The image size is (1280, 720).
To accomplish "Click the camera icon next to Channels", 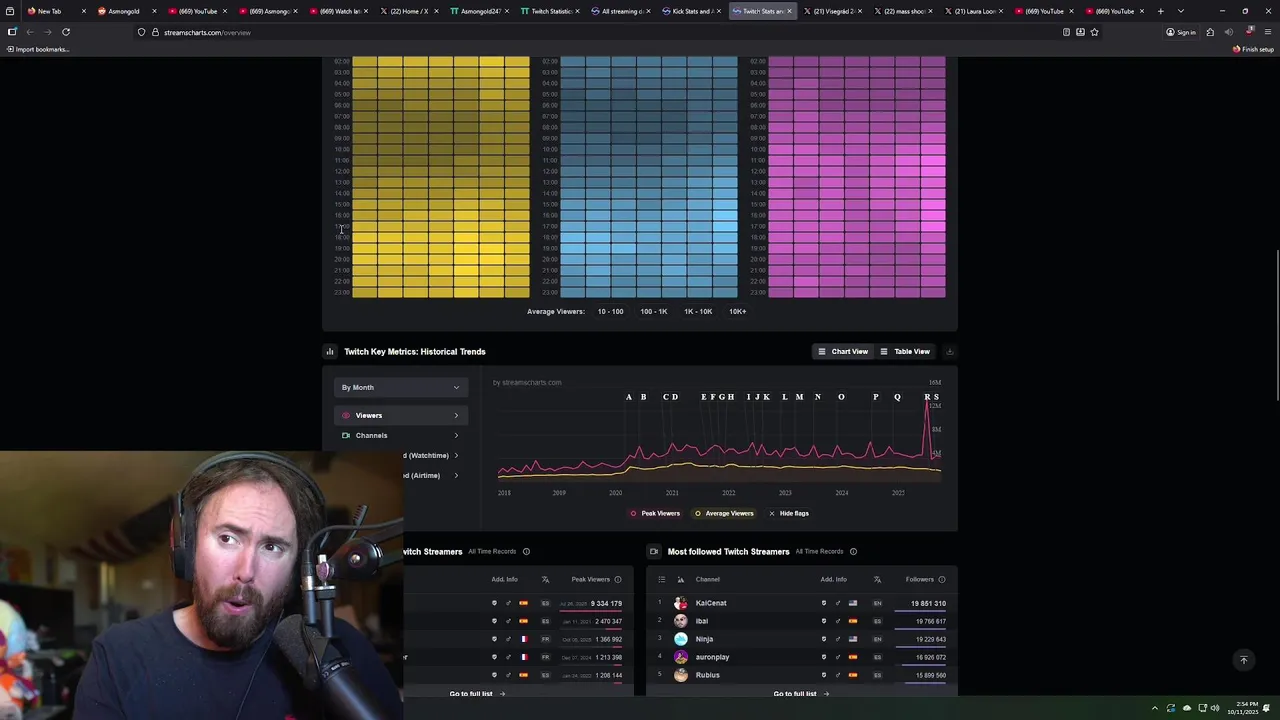I will [x=346, y=436].
